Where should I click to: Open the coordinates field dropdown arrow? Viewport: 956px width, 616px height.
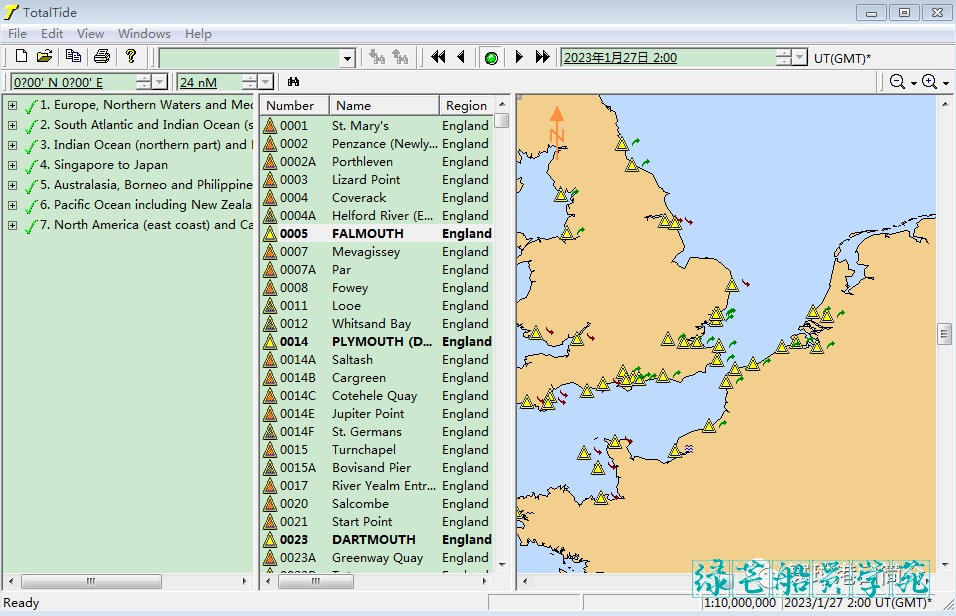(160, 82)
